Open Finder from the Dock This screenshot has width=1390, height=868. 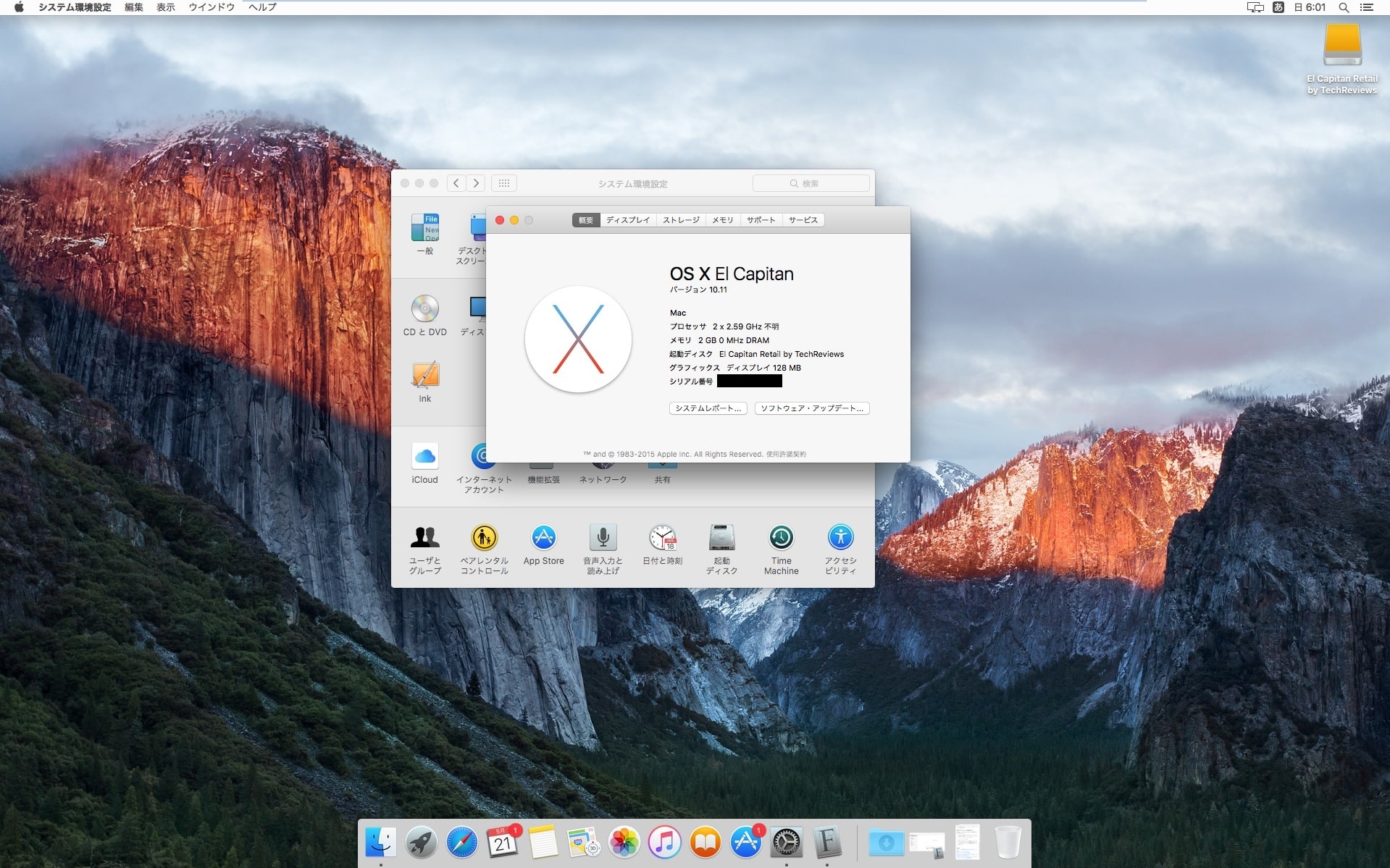pos(381,842)
